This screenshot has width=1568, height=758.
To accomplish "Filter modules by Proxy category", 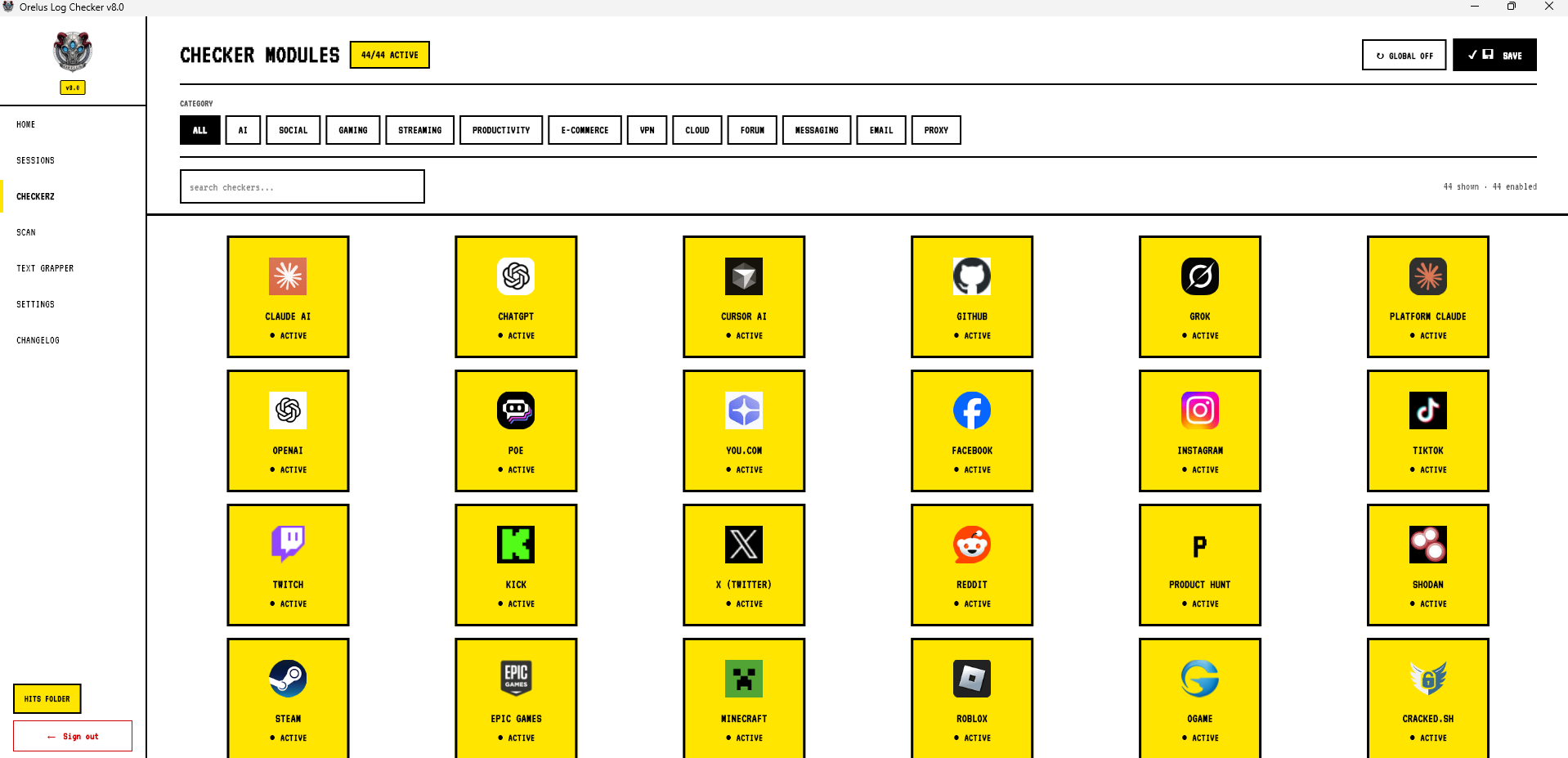I will 936,130.
